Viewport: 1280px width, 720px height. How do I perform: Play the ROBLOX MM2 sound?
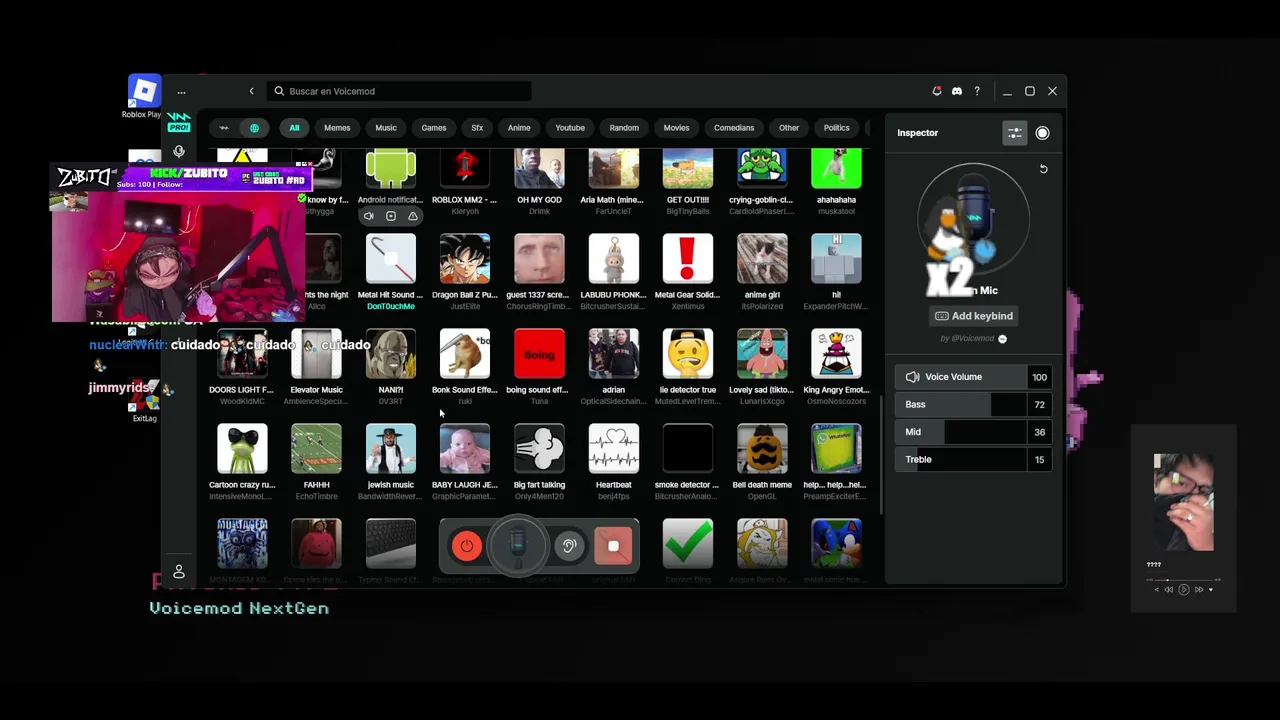pos(465,169)
